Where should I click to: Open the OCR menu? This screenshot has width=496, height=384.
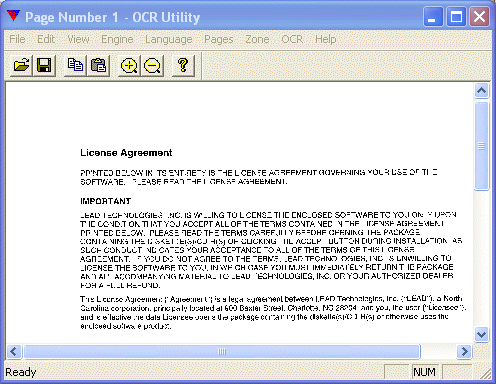(x=292, y=39)
